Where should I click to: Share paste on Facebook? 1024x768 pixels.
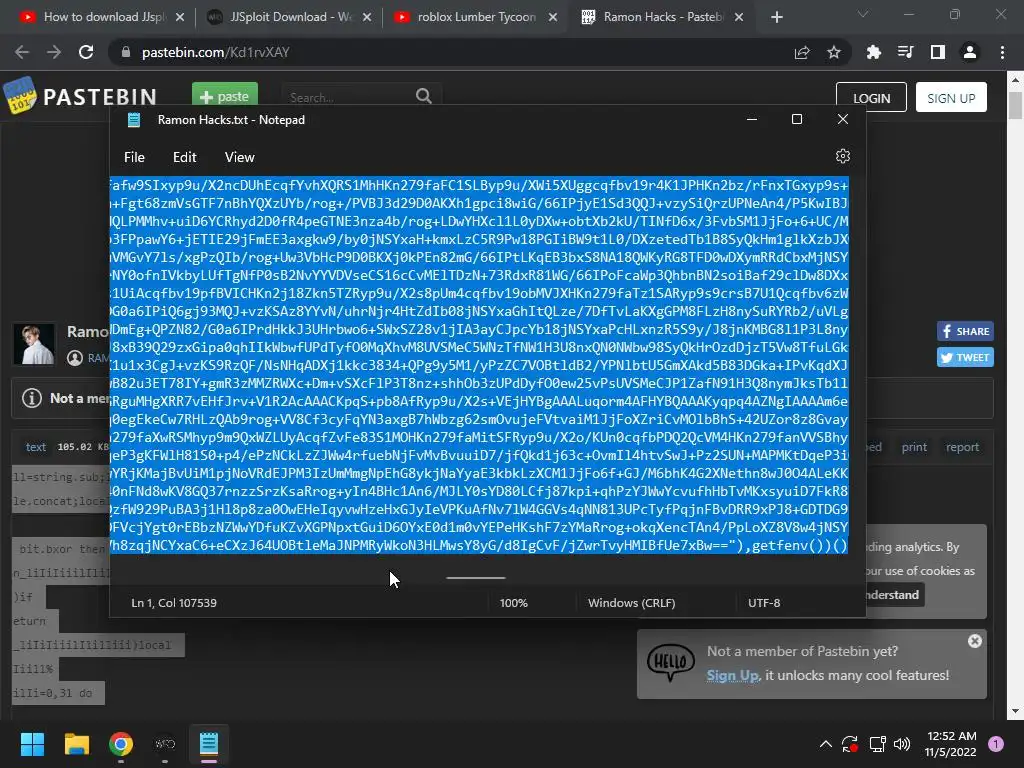(x=965, y=331)
